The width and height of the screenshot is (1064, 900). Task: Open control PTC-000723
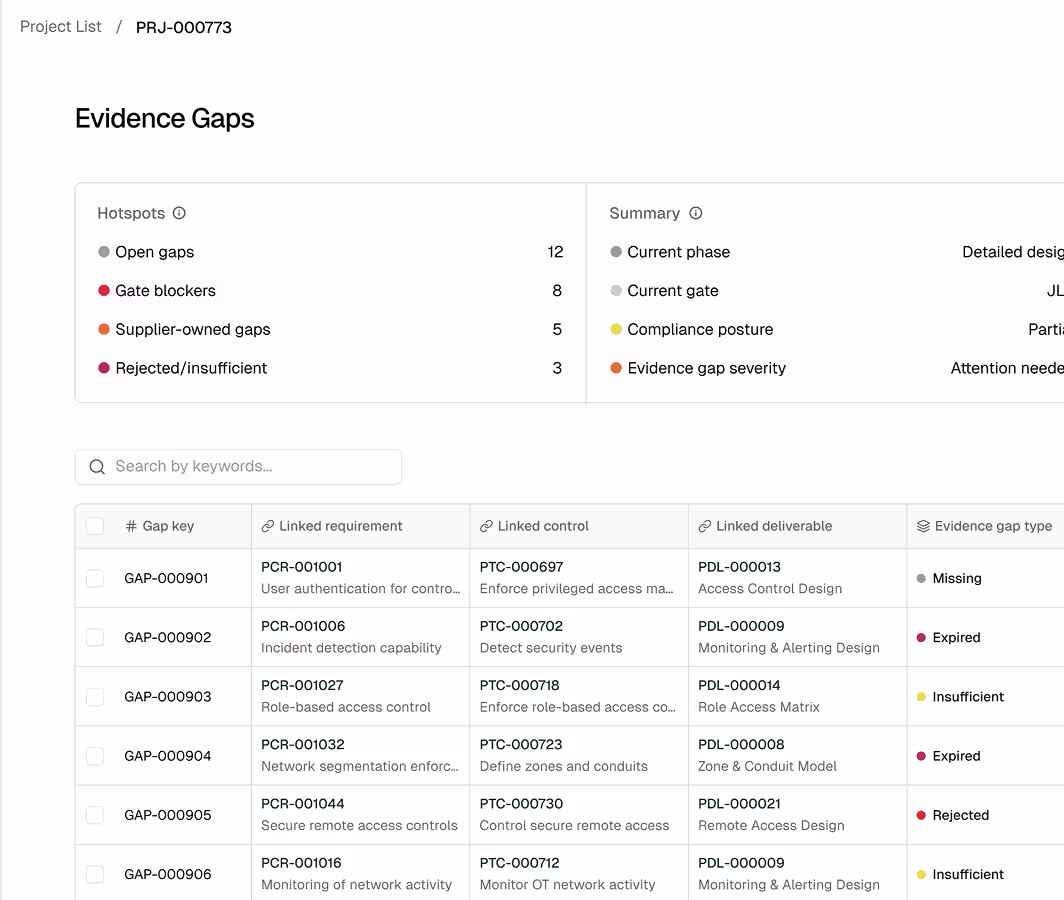coord(521,745)
